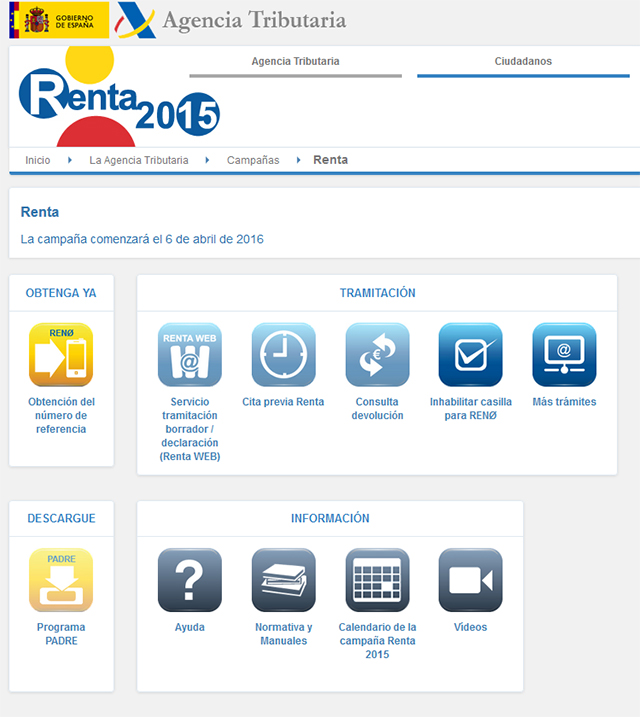
Task: Open the Consulta devolución euro arrows icon
Action: pos(377,355)
